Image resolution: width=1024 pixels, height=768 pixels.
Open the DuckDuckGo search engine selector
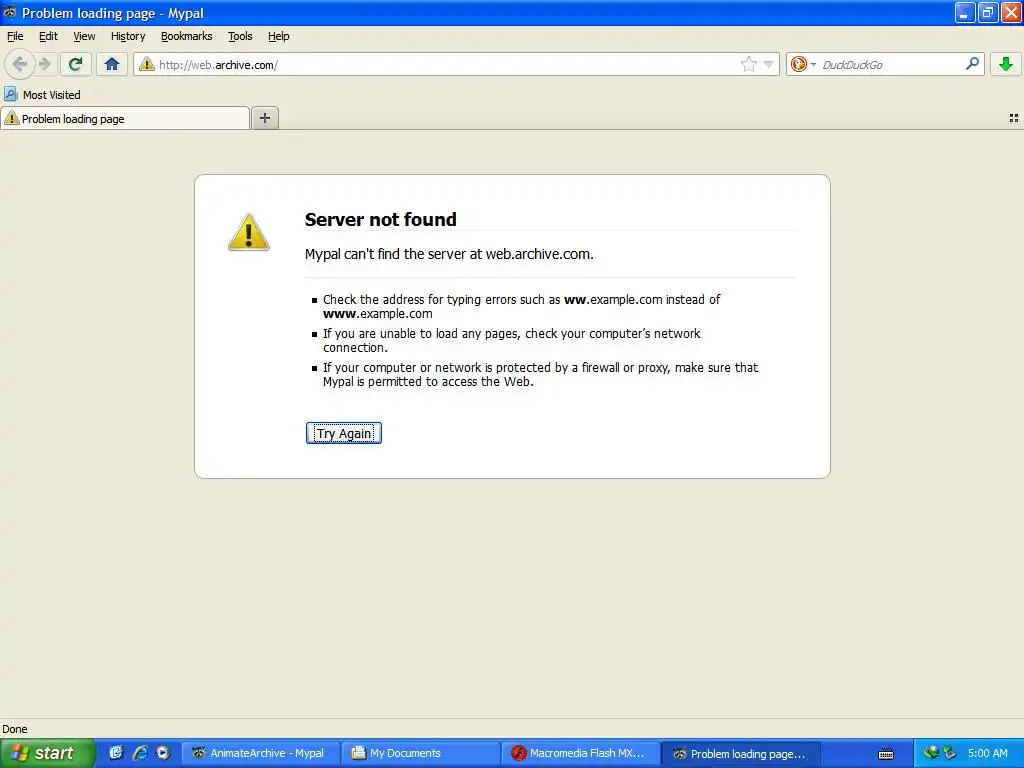[803, 64]
